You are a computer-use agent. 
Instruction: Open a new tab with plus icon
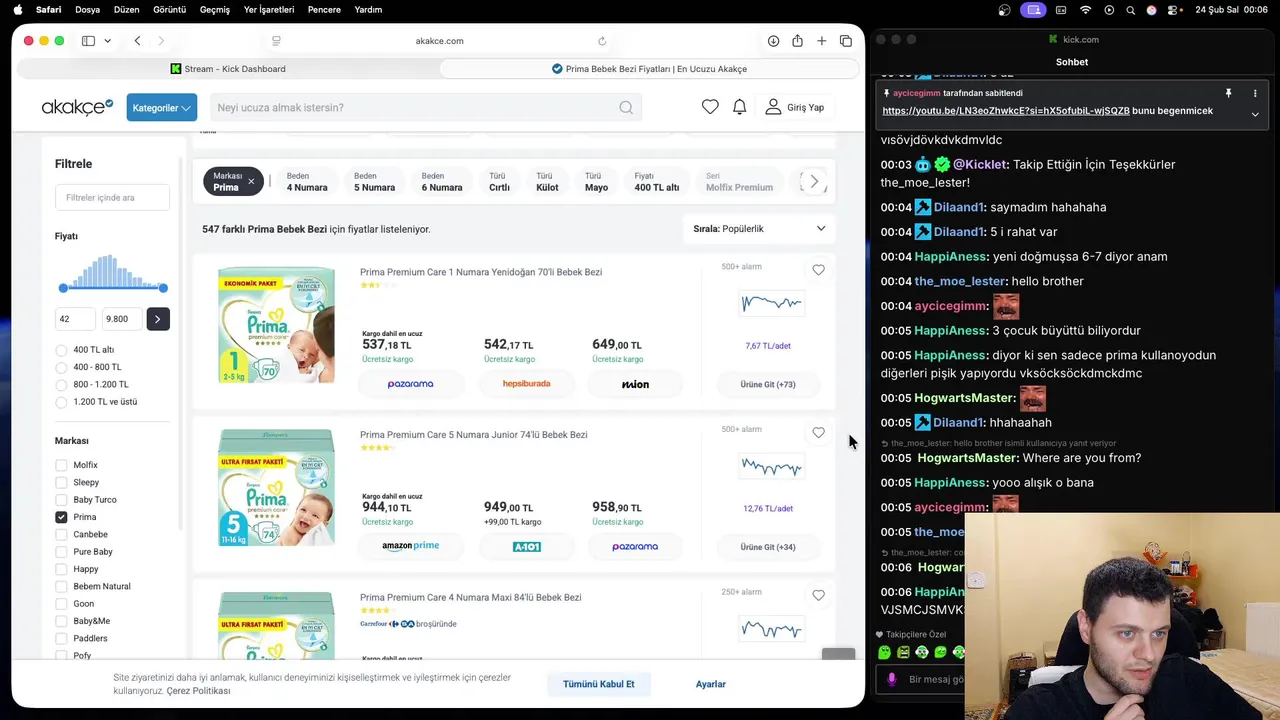tap(821, 41)
